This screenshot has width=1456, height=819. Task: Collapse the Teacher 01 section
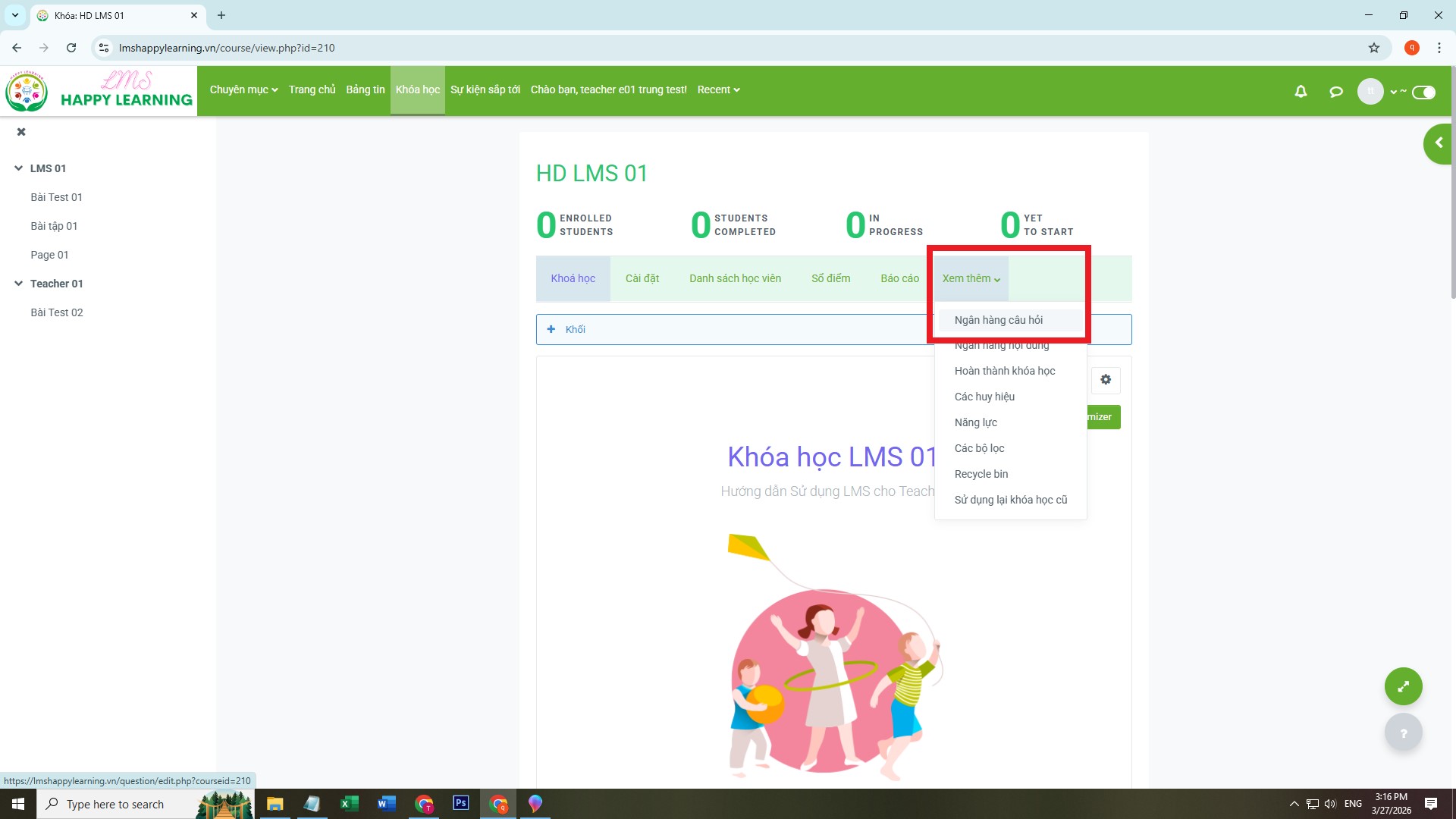18,284
